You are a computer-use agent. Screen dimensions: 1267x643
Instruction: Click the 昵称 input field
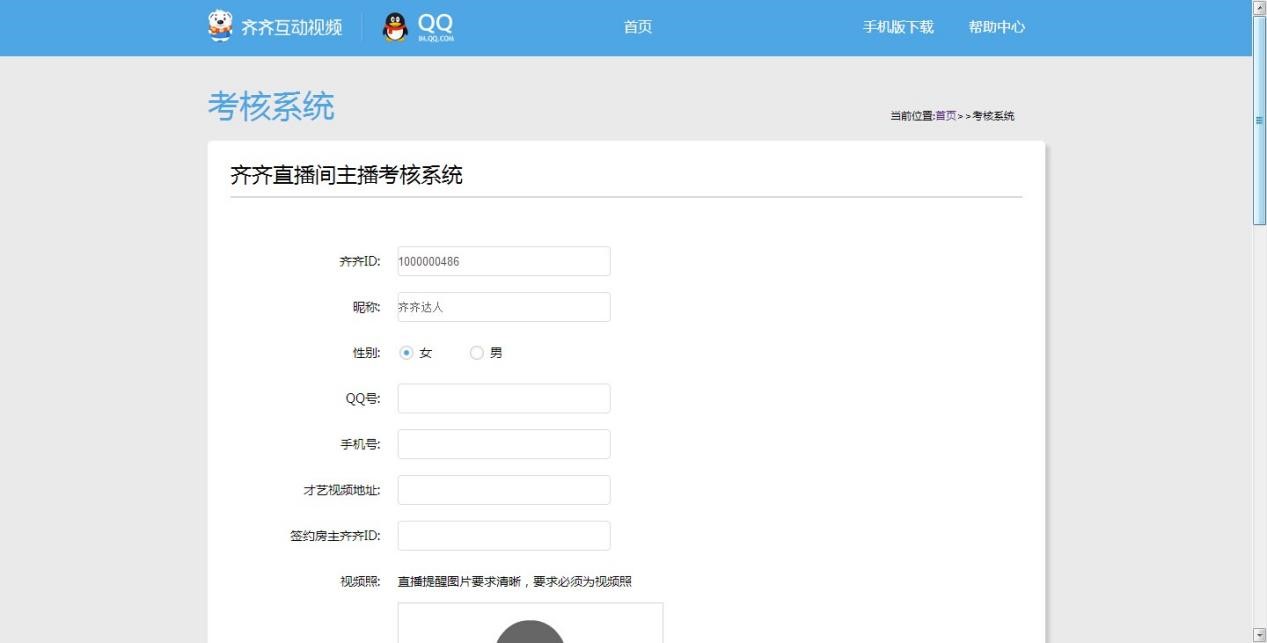point(504,307)
